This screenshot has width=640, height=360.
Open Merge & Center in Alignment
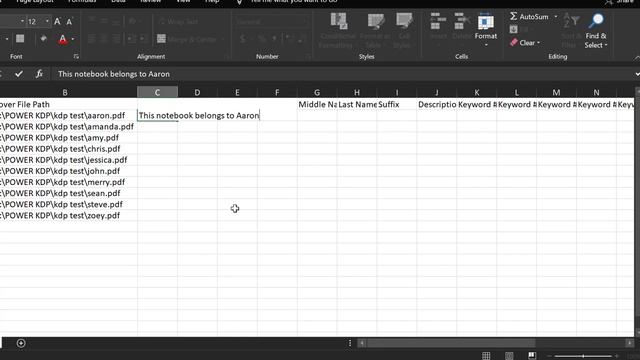coord(191,39)
